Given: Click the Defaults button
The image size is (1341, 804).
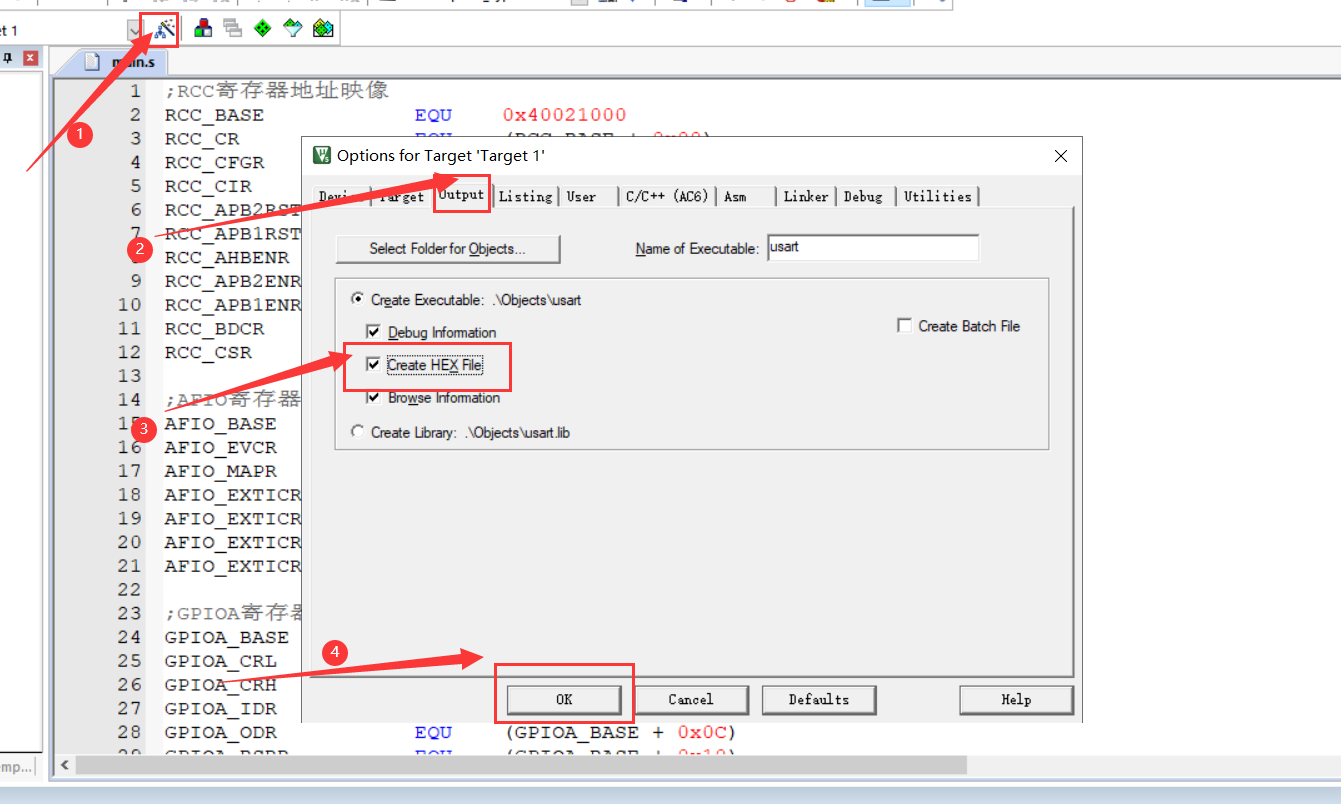Looking at the screenshot, I should tap(819, 699).
